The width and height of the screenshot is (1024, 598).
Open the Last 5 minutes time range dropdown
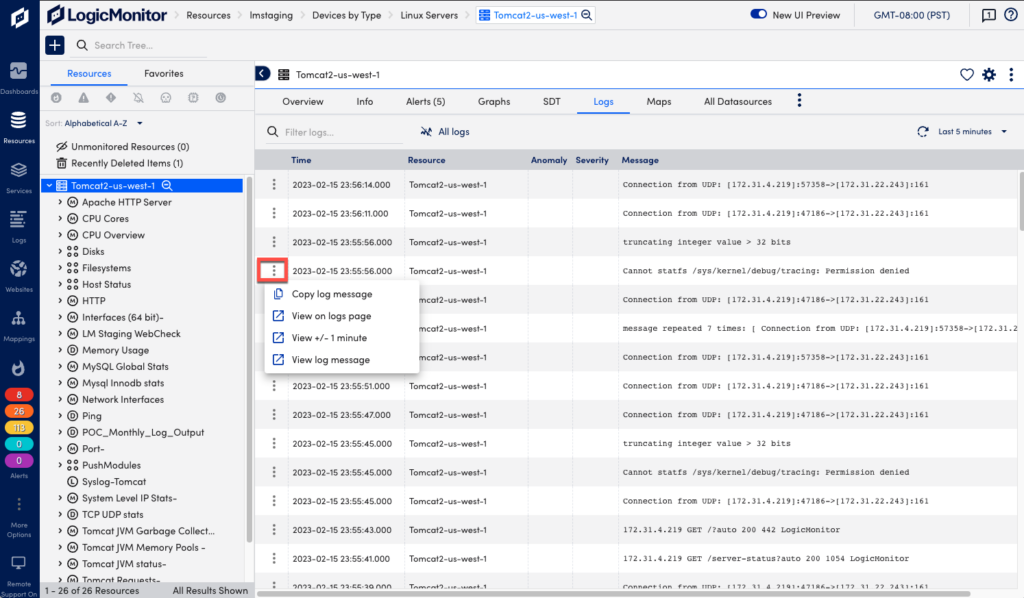point(973,131)
